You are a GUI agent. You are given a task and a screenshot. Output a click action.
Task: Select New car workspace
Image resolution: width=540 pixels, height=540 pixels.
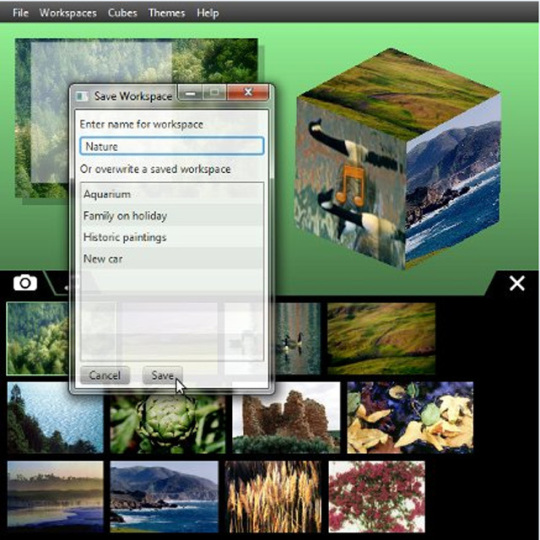pyautogui.click(x=172, y=258)
